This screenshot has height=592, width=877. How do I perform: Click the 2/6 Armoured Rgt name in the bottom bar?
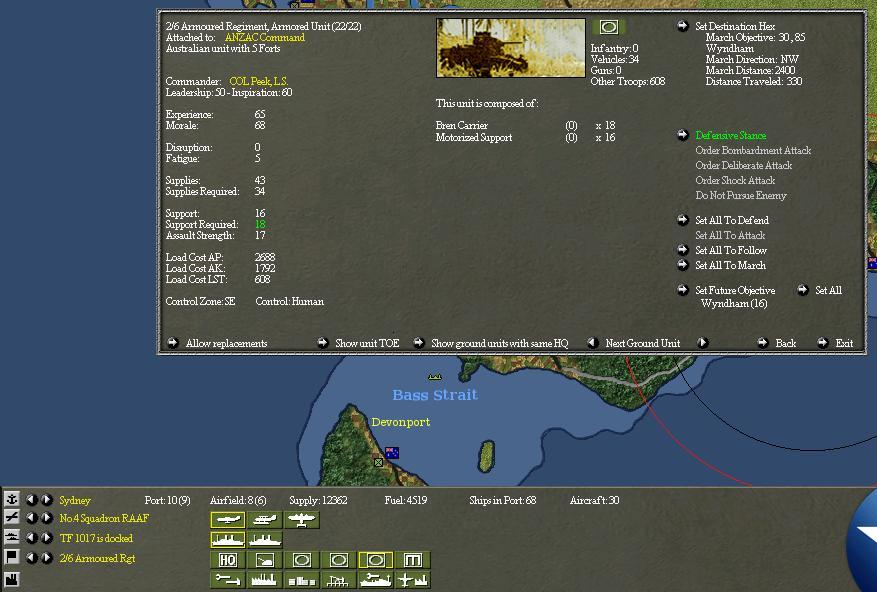[97, 558]
